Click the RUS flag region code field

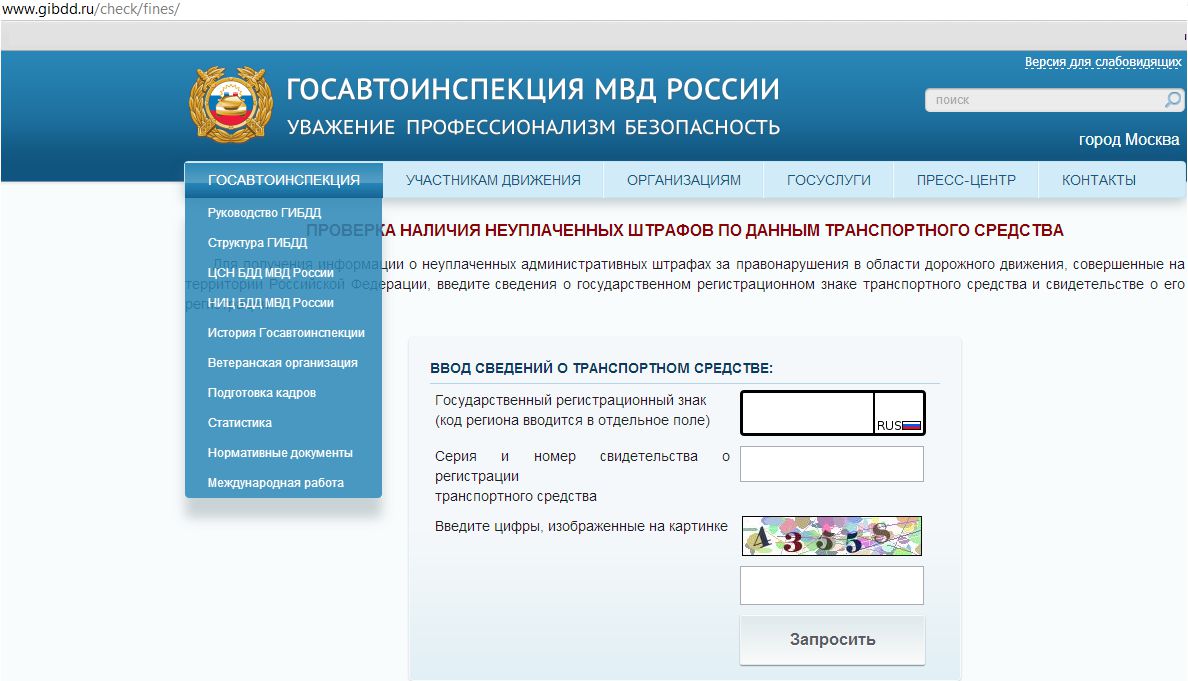(899, 413)
